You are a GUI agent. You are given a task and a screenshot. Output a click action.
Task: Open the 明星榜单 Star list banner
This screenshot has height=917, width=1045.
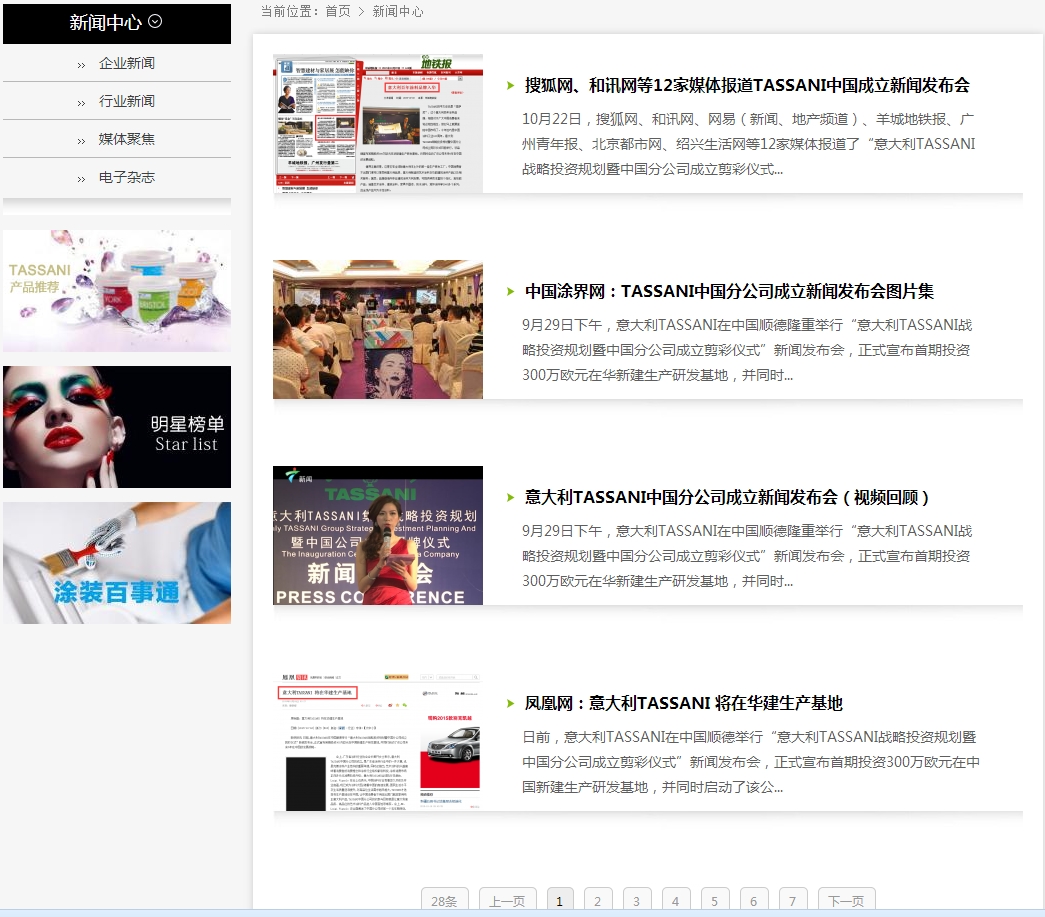pos(117,427)
